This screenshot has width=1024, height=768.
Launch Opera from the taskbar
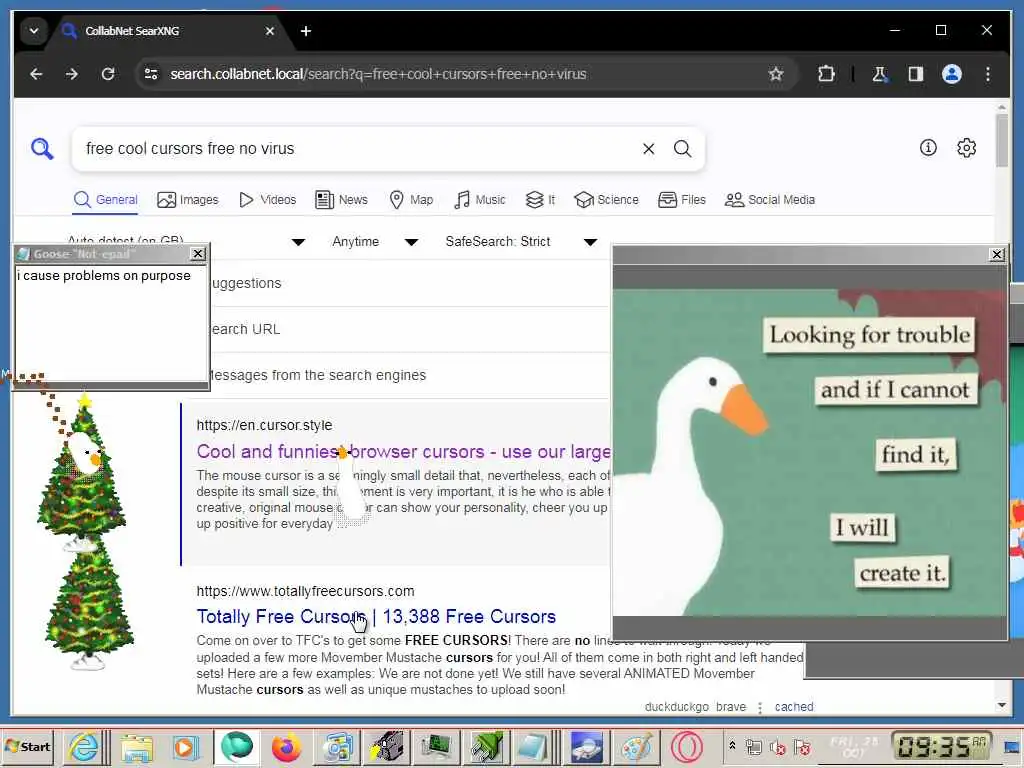(686, 746)
